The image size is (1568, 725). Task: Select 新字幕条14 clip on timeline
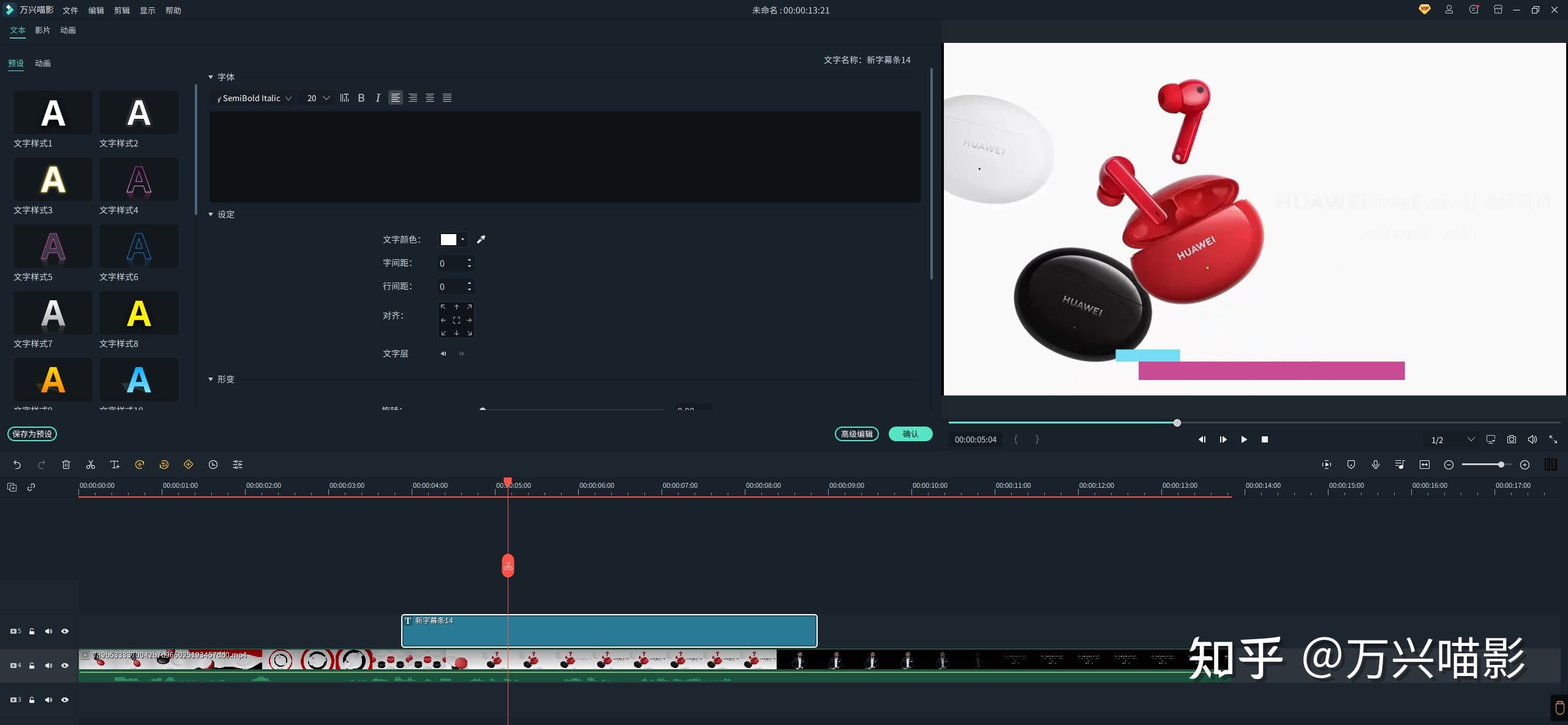tap(609, 631)
